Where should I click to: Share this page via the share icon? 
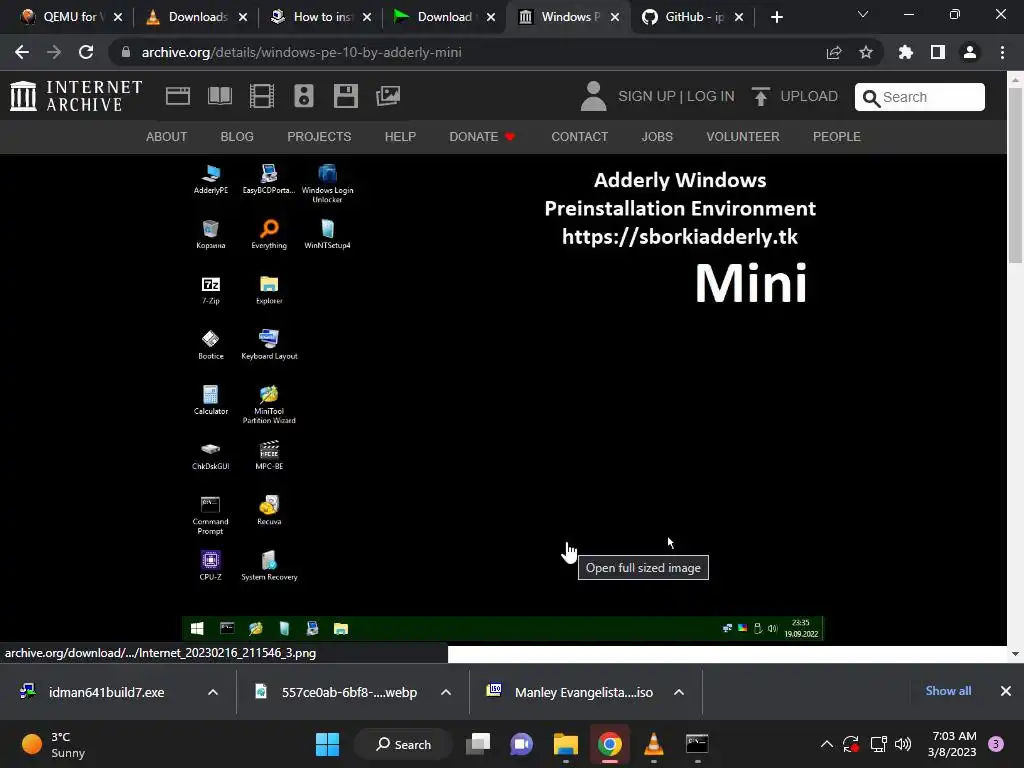coord(834,52)
